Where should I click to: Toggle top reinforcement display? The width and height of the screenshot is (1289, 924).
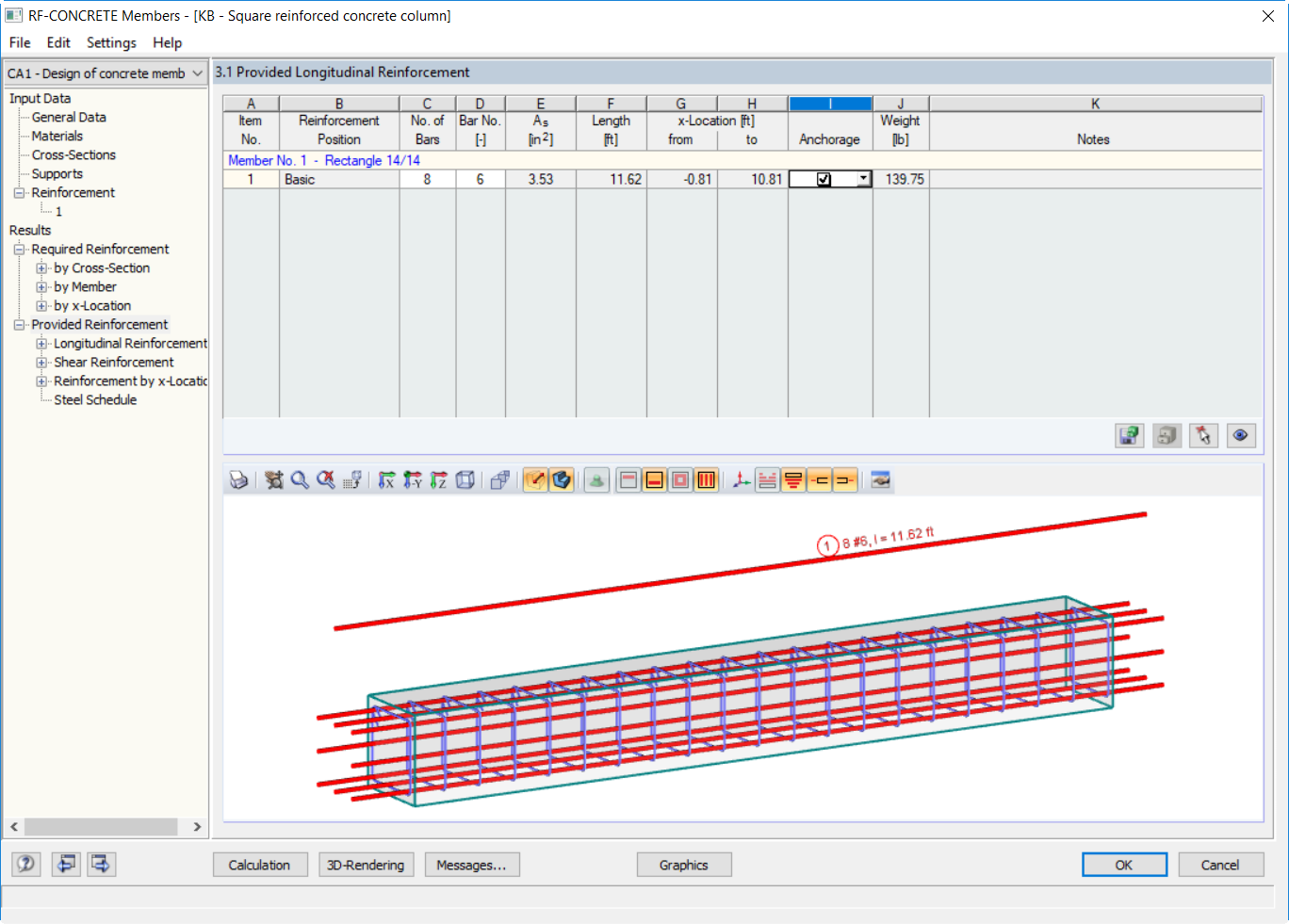[628, 480]
